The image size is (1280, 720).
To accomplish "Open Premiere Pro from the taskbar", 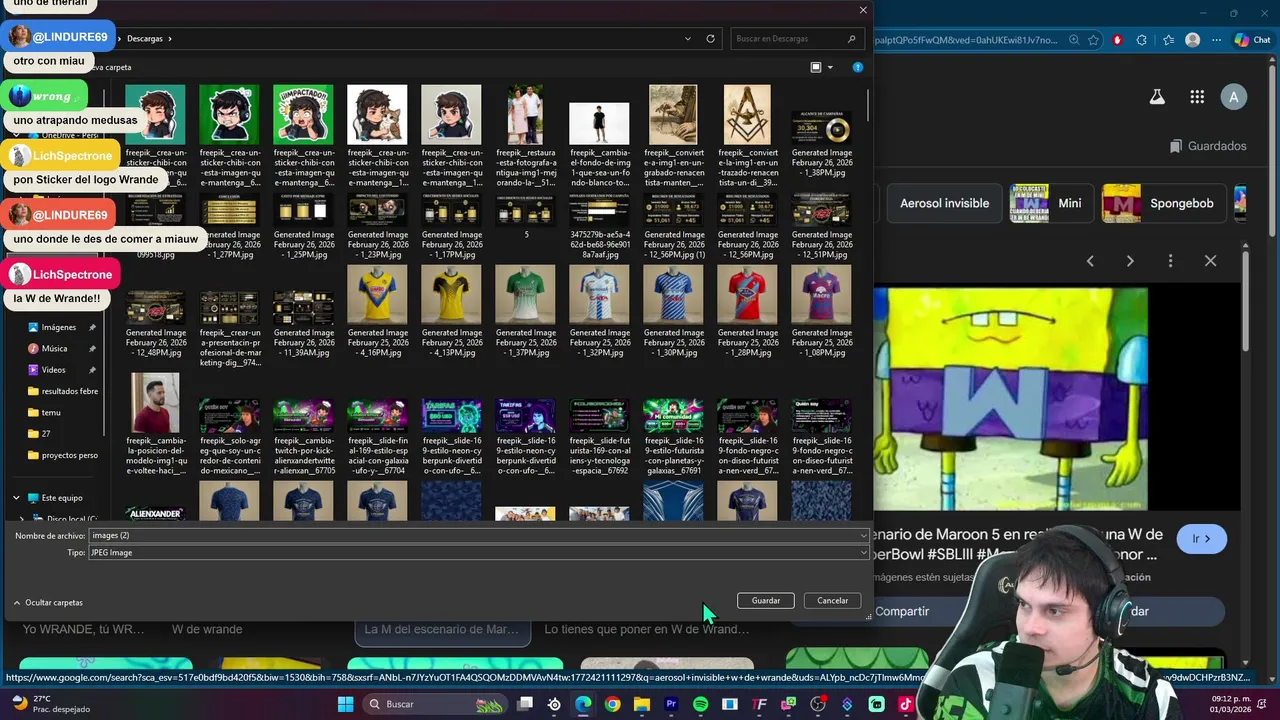I will click(671, 704).
